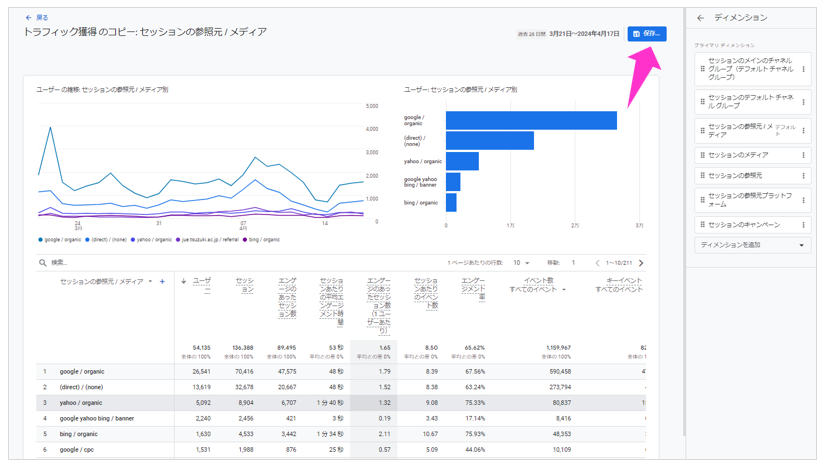This screenshot has height=464, width=824.
Task: Click the users value 26,541
Action: (x=201, y=372)
